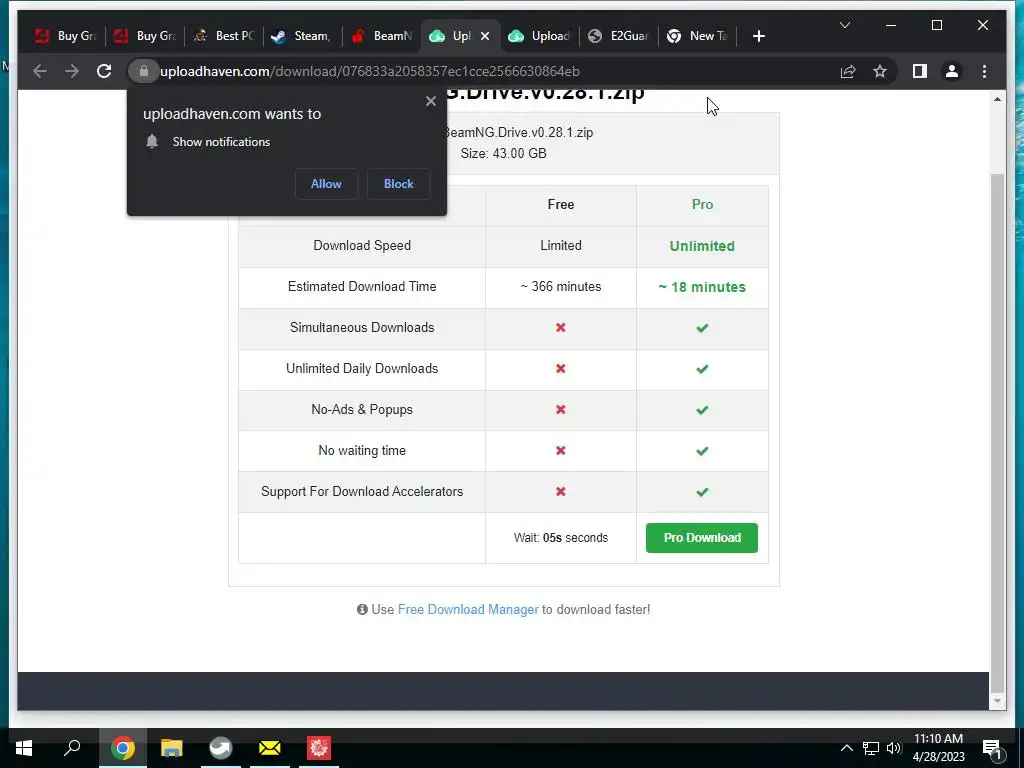Open volume control tray icon

893,748
